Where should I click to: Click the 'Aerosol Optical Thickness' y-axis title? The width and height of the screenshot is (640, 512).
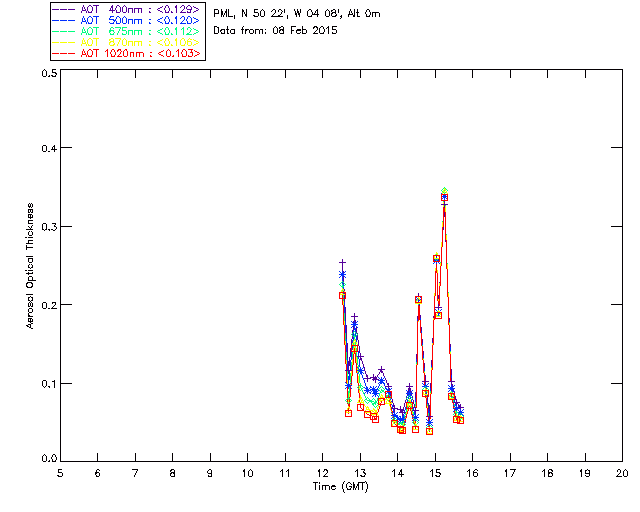(31, 266)
